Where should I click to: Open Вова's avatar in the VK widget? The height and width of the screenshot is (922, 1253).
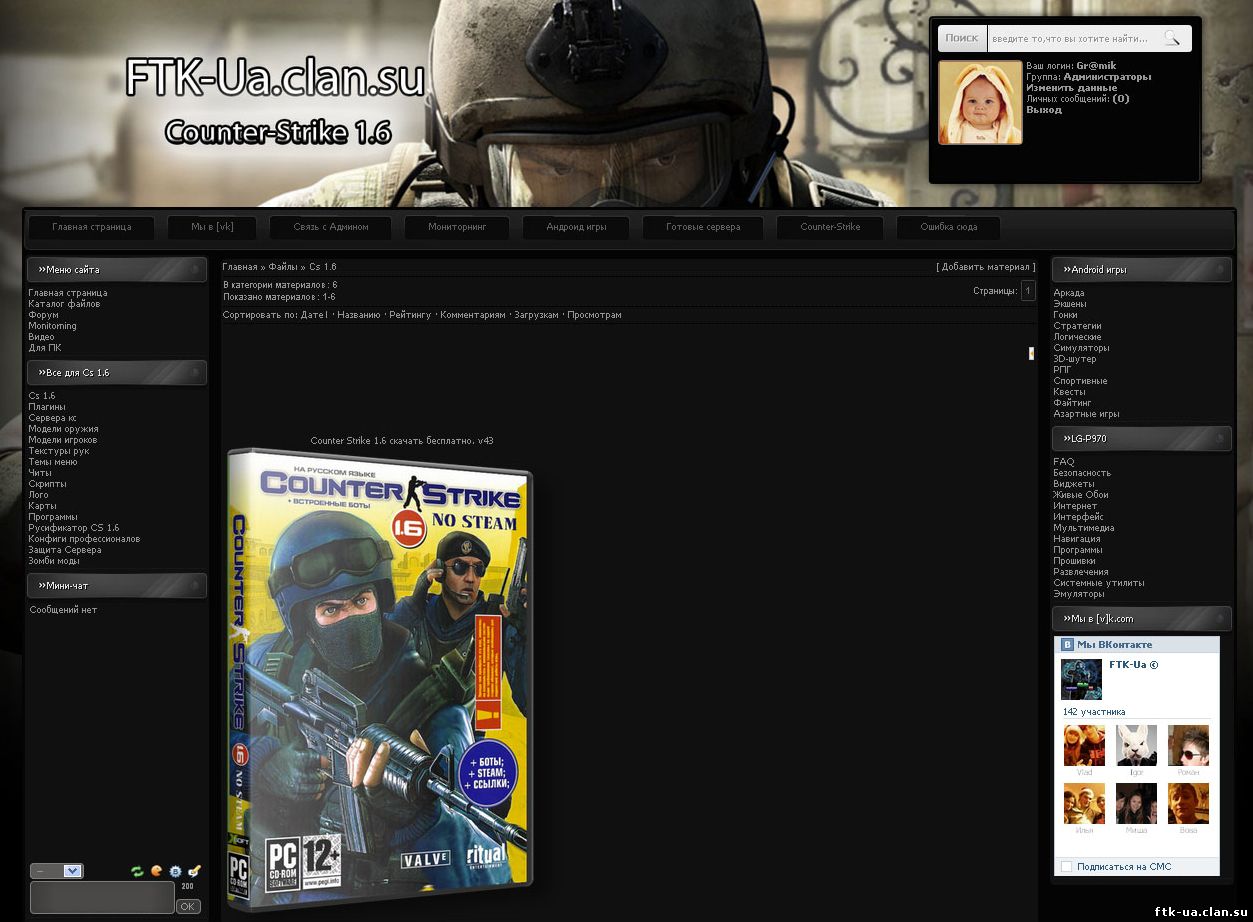click(1188, 803)
